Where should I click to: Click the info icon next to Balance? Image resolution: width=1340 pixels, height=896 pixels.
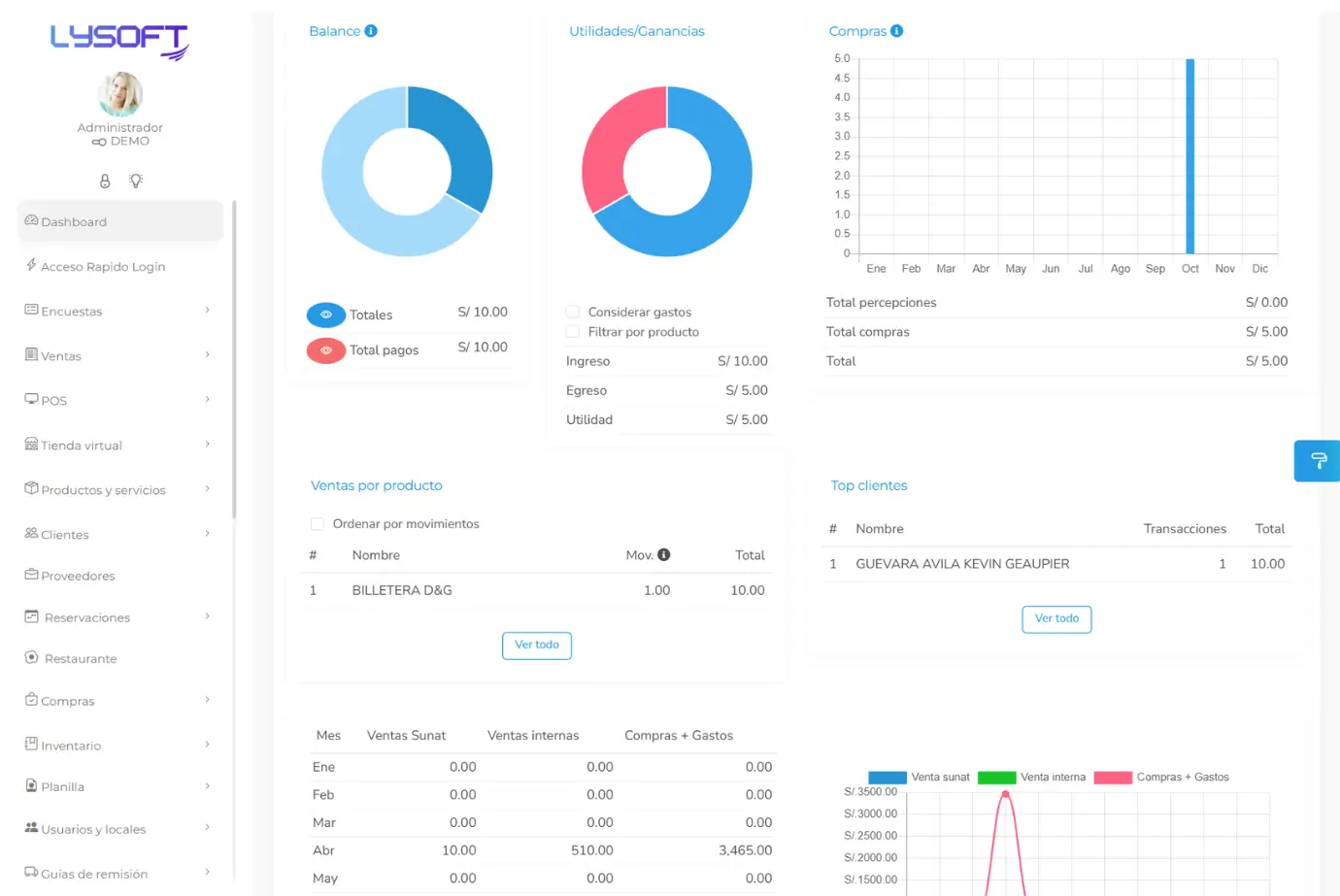pyautogui.click(x=371, y=31)
